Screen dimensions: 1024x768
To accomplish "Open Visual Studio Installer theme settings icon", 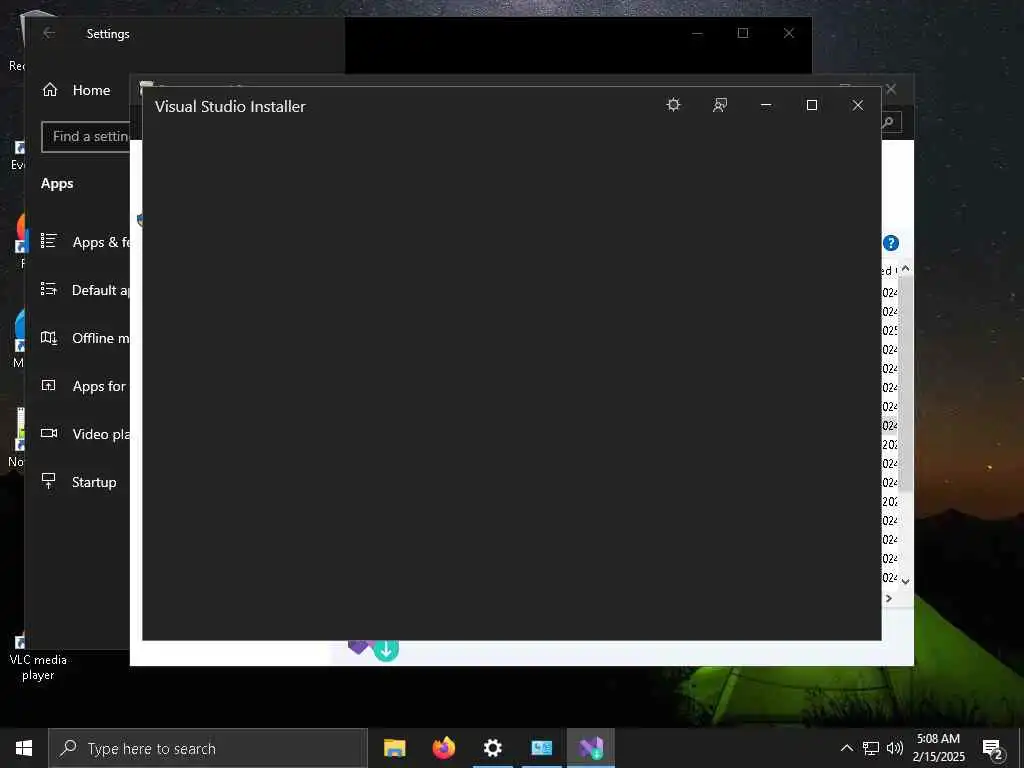I will click(673, 105).
